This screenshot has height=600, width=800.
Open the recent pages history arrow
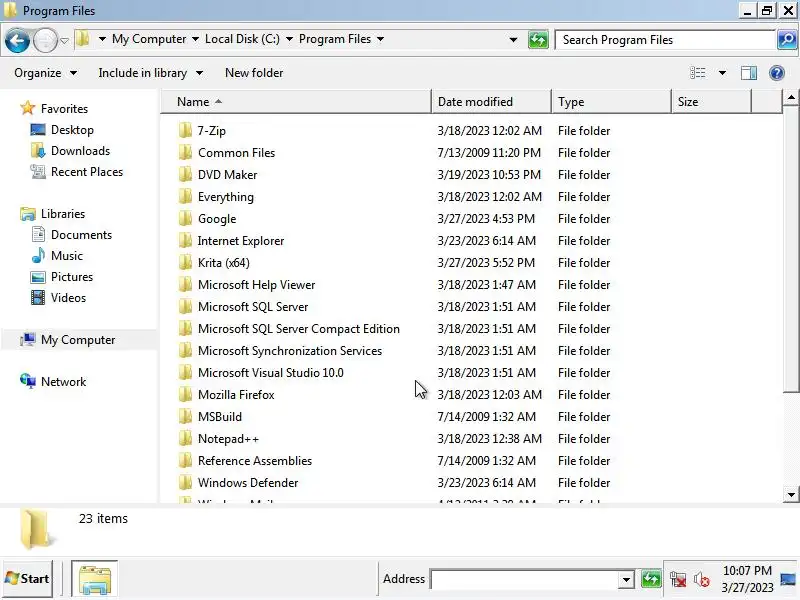pyautogui.click(x=64, y=40)
